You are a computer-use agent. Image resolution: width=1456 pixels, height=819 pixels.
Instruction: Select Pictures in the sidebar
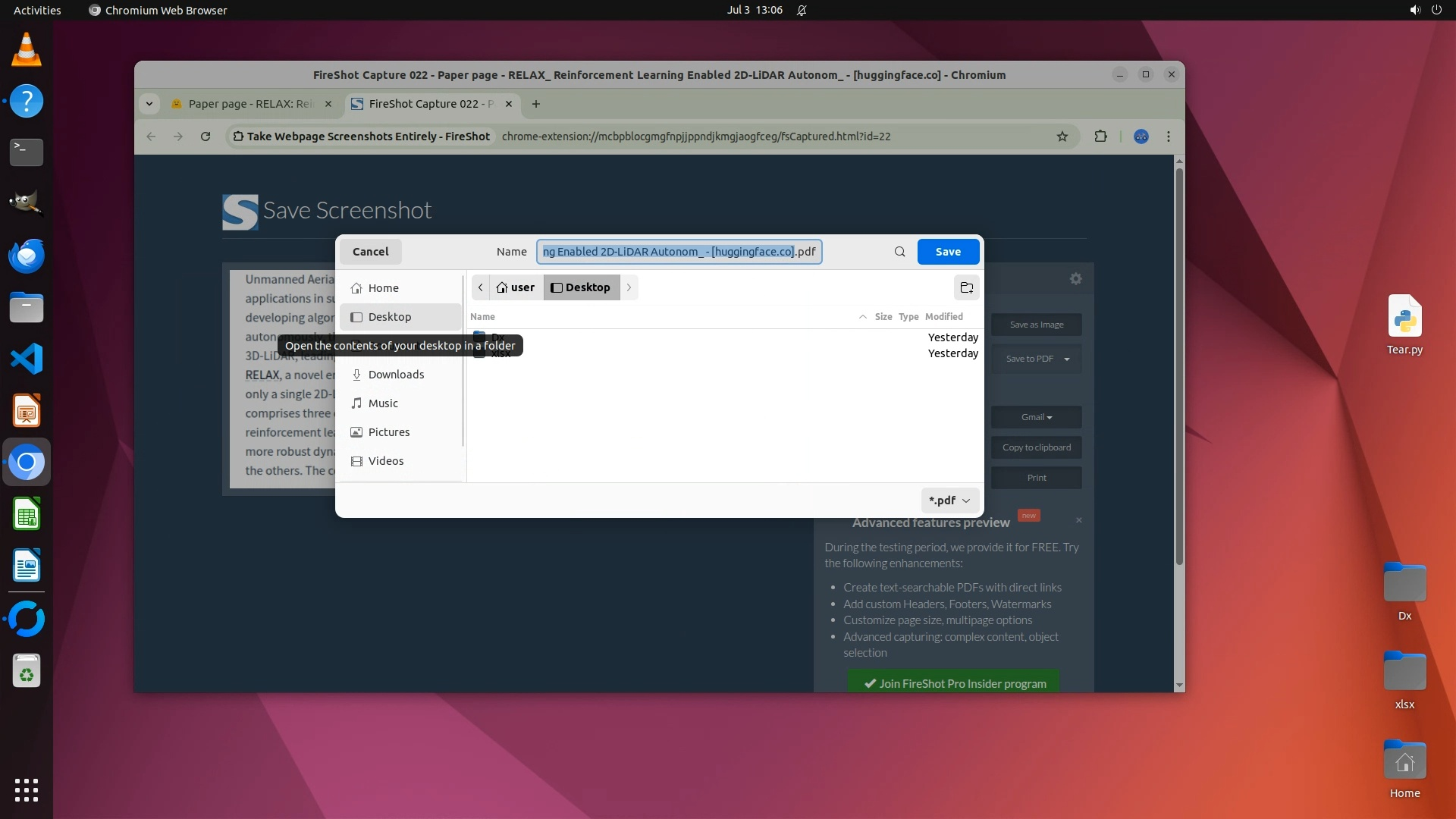(388, 432)
